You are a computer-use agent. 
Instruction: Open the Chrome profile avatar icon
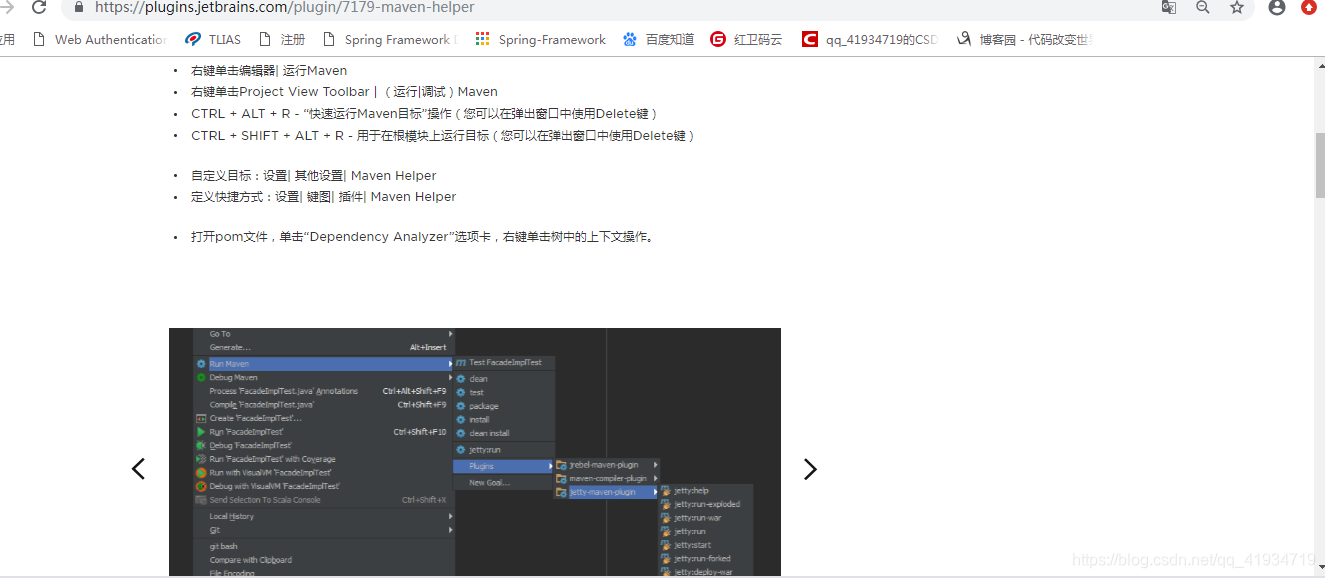[x=1277, y=7]
